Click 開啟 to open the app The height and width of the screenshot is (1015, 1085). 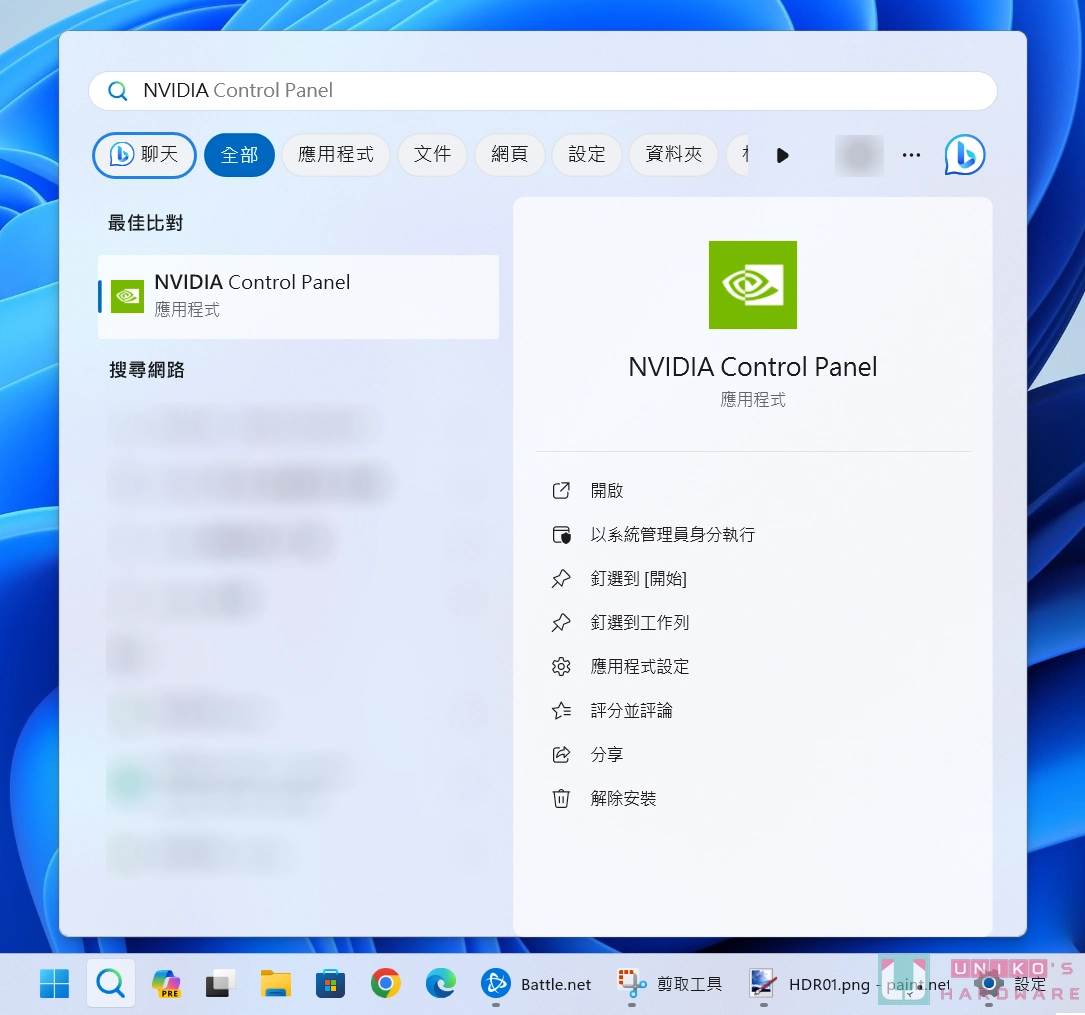point(607,491)
